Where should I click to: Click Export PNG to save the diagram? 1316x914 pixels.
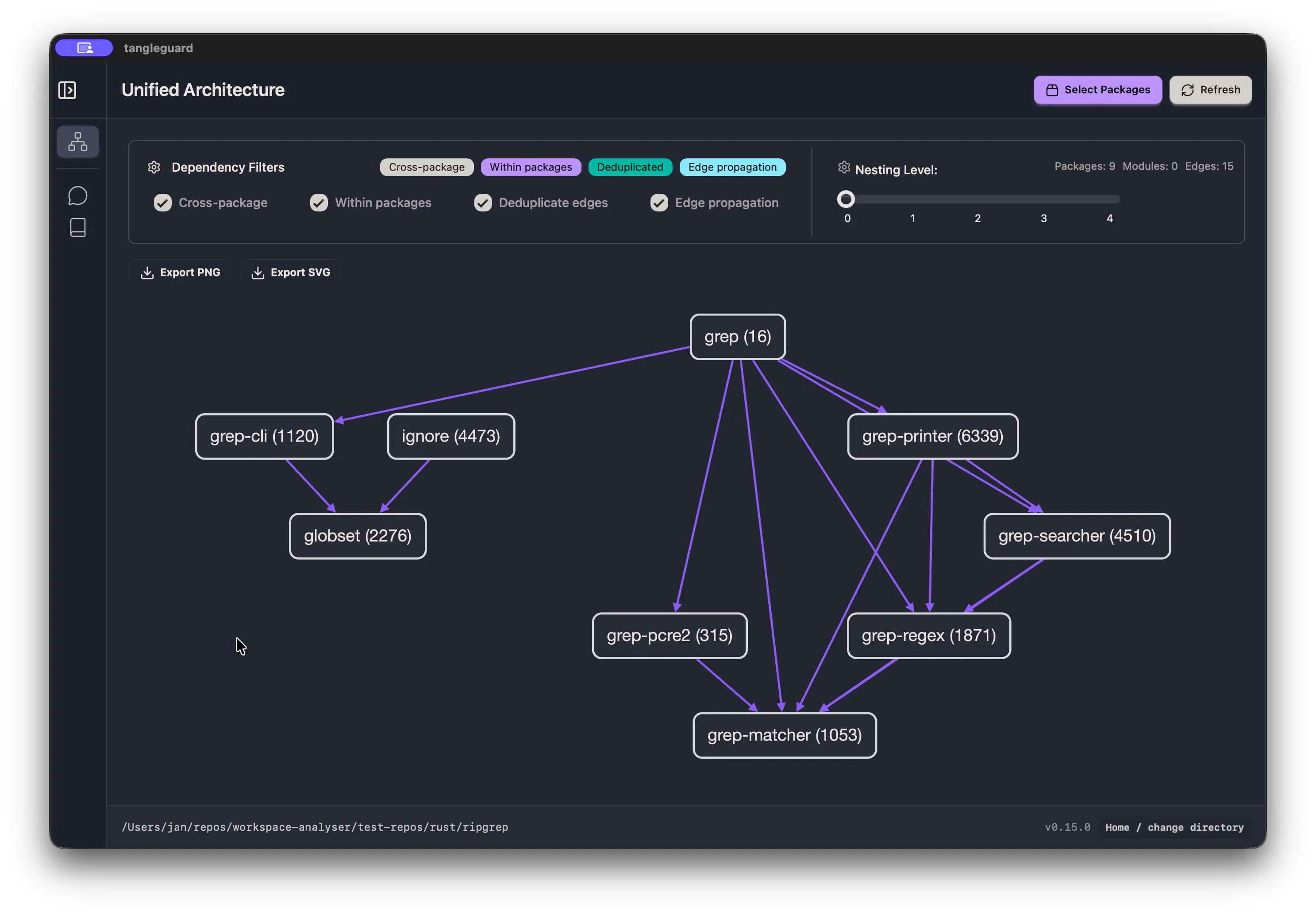tap(180, 272)
